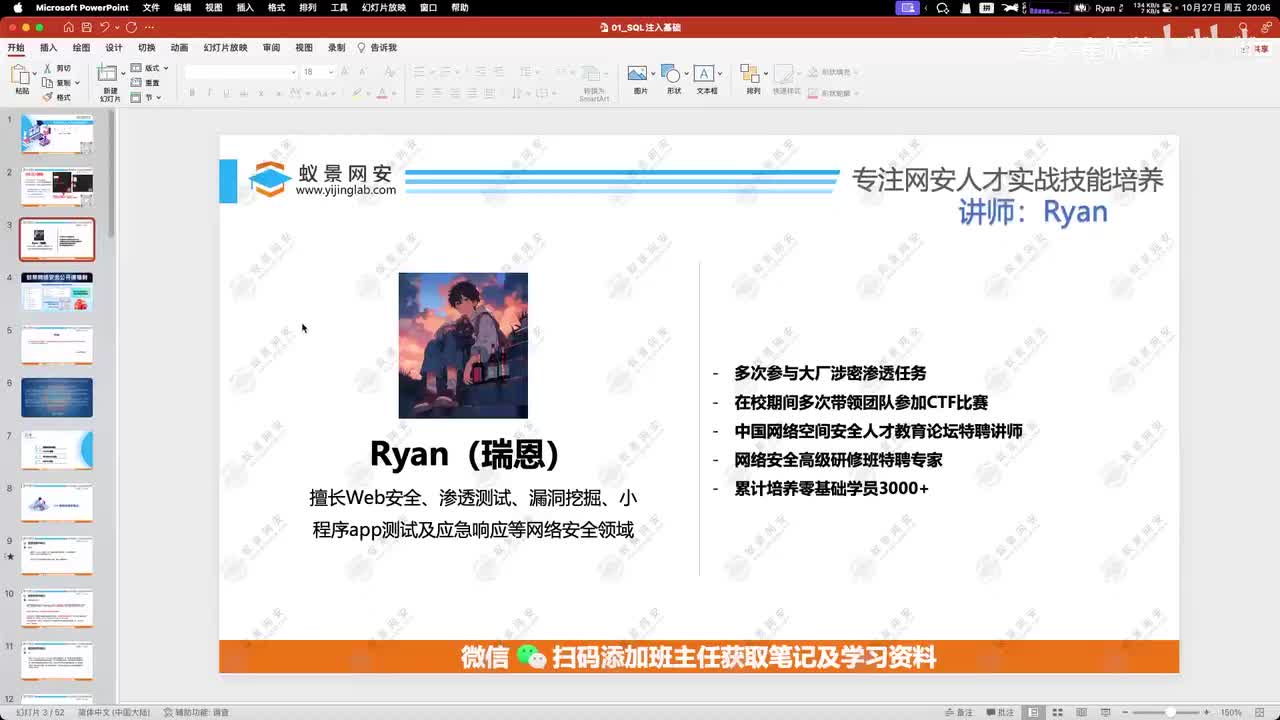Click the undo arrow in title bar

click(x=105, y=27)
